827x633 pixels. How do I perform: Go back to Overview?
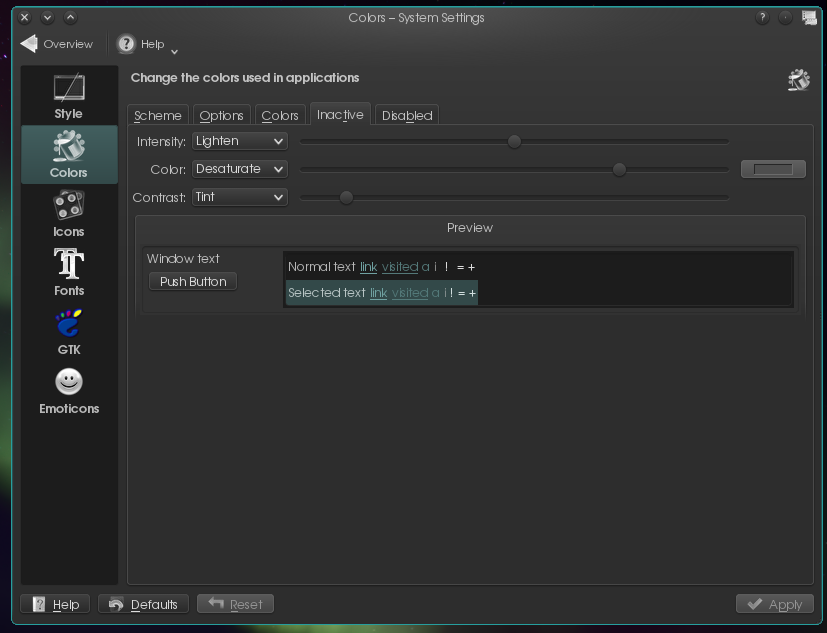pyautogui.click(x=56, y=44)
